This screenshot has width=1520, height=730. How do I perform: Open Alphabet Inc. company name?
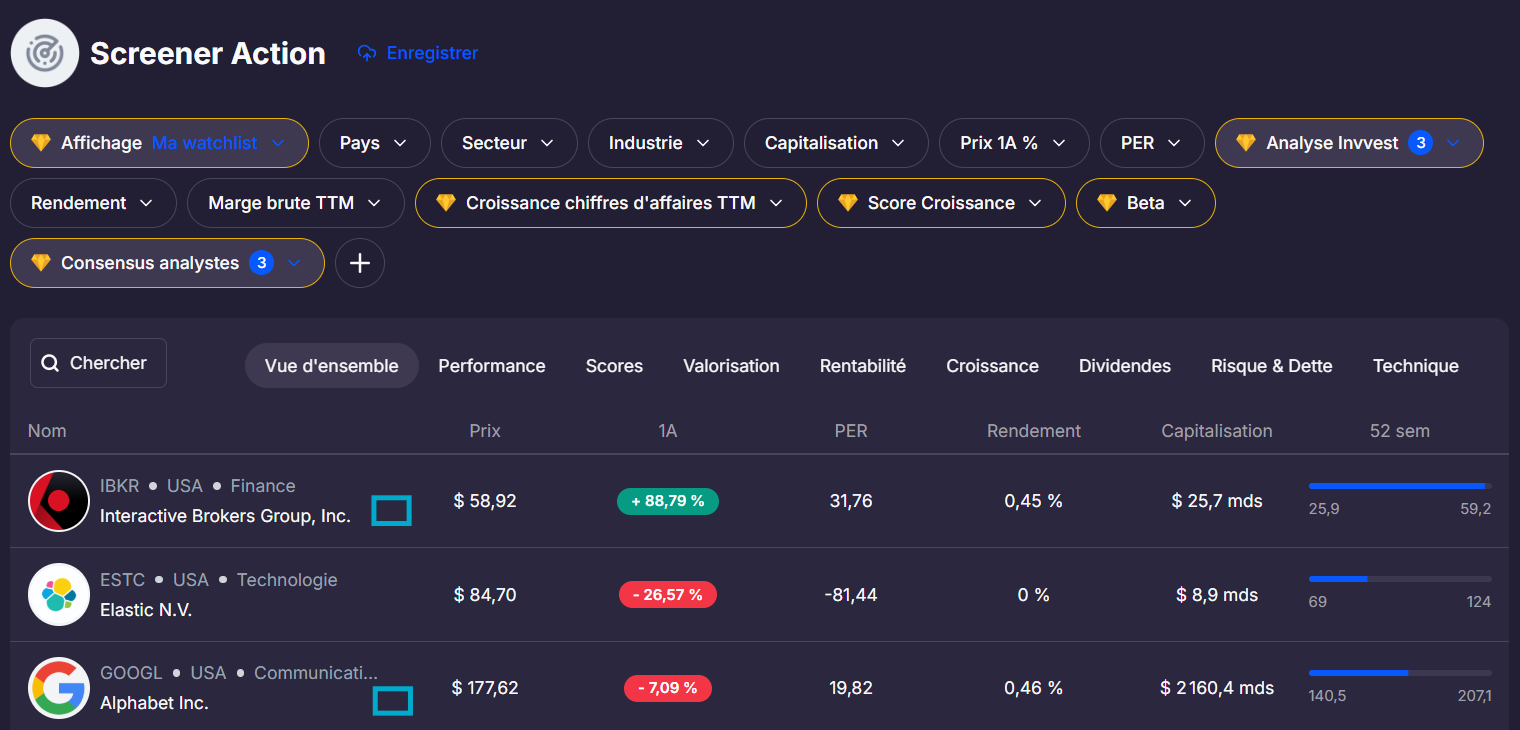(154, 703)
